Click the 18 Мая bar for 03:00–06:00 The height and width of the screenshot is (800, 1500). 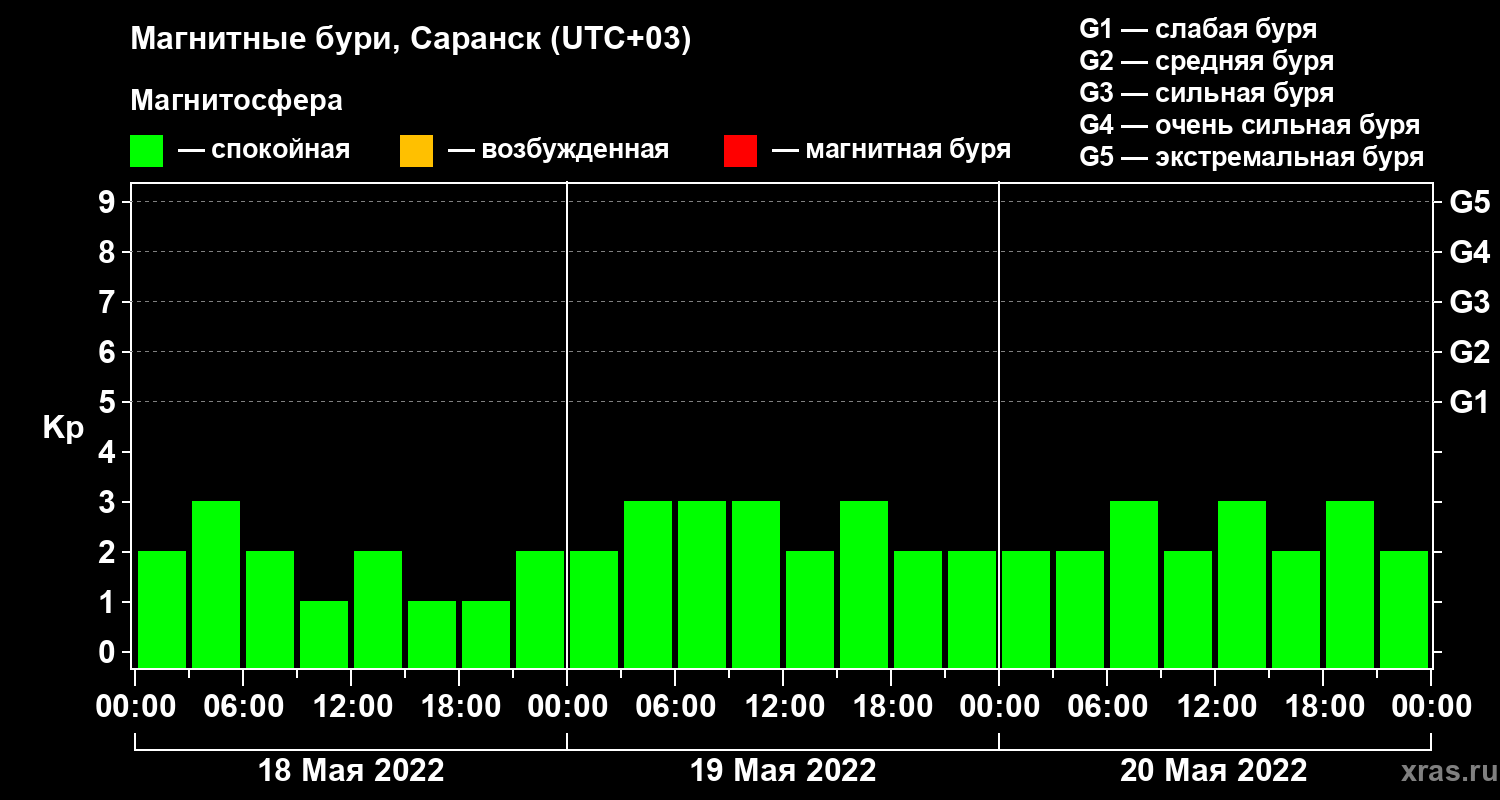[216, 584]
